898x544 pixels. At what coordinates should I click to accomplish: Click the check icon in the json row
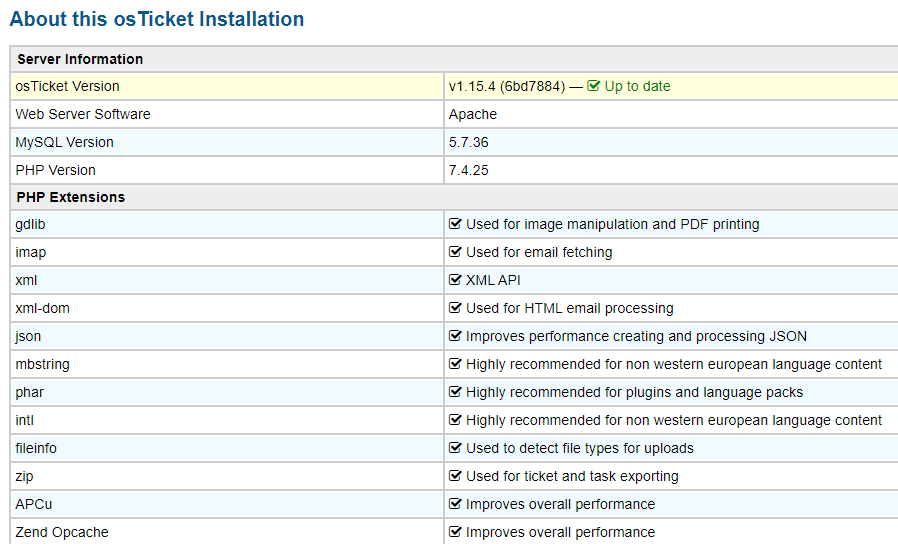point(455,336)
